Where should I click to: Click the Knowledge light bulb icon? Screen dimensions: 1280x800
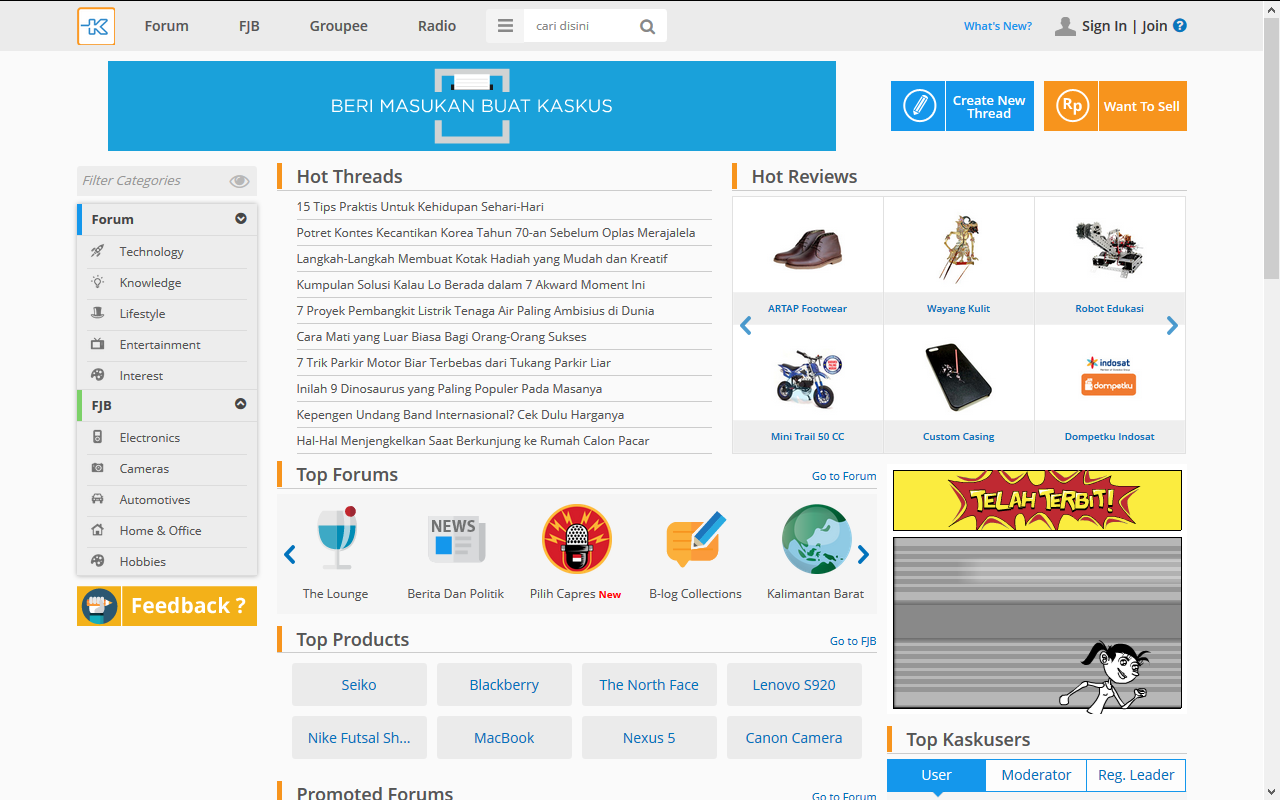[97, 282]
